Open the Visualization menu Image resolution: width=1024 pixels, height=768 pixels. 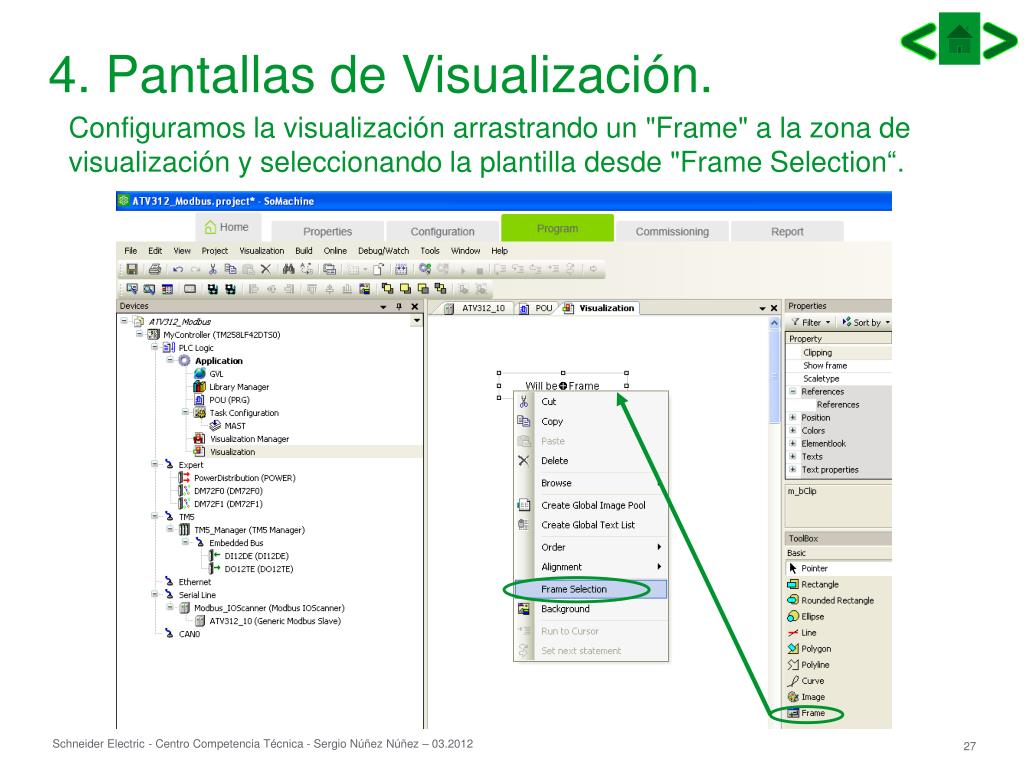click(261, 251)
